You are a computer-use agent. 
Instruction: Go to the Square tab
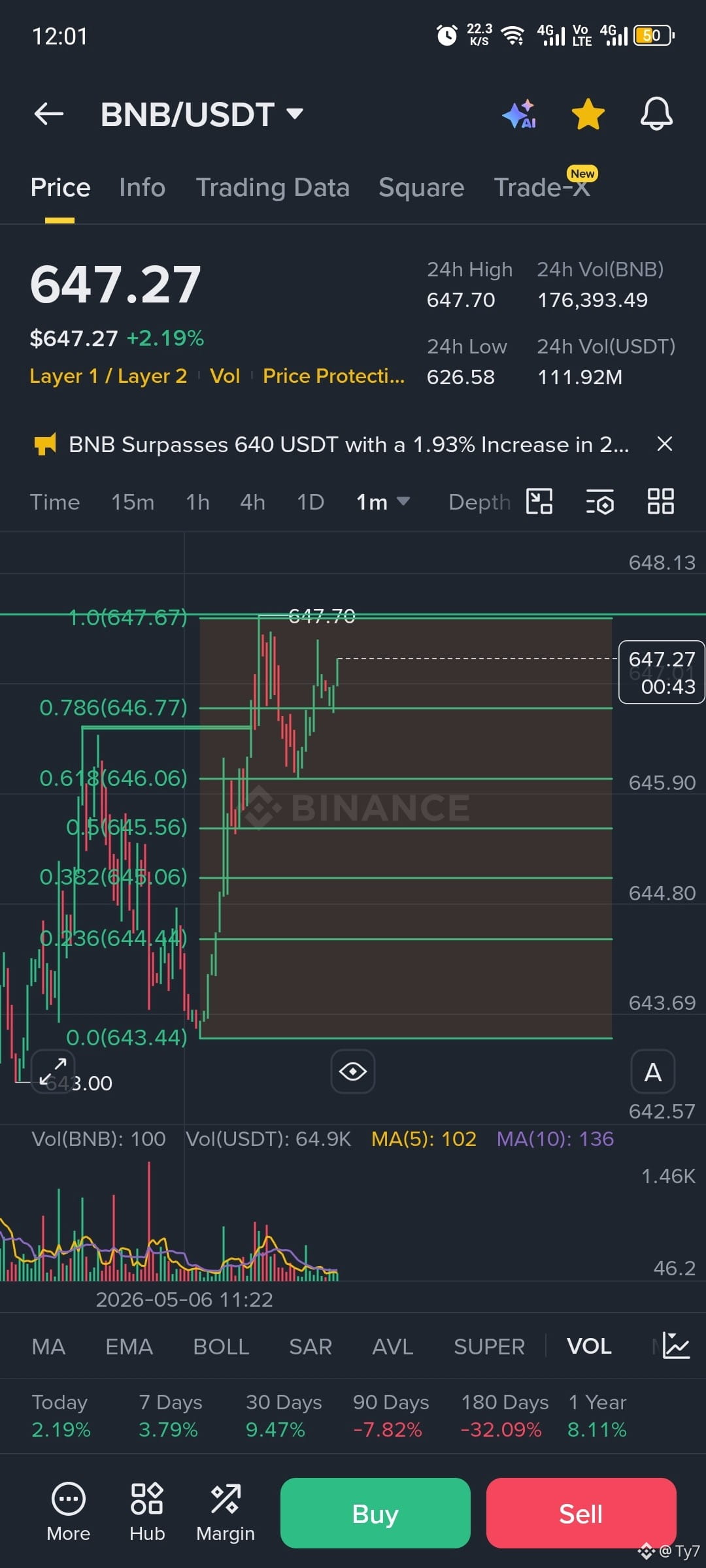coord(422,188)
